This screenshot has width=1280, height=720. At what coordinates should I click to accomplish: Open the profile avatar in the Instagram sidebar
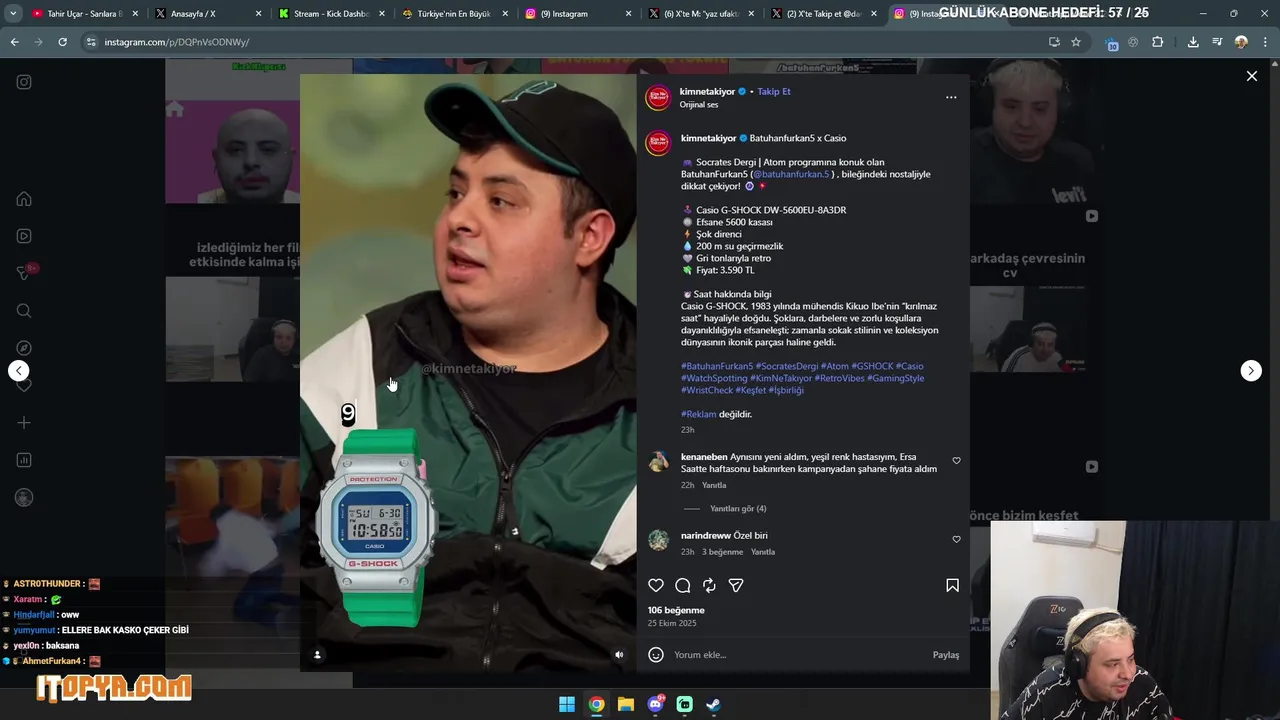click(24, 497)
